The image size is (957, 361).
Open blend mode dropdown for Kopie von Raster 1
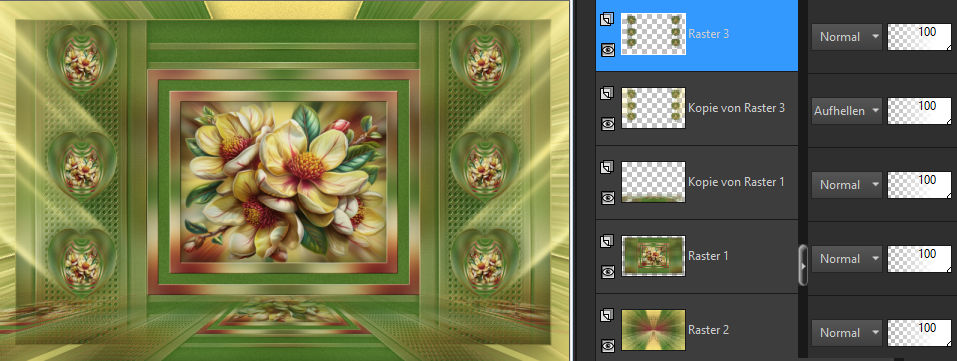click(x=847, y=184)
